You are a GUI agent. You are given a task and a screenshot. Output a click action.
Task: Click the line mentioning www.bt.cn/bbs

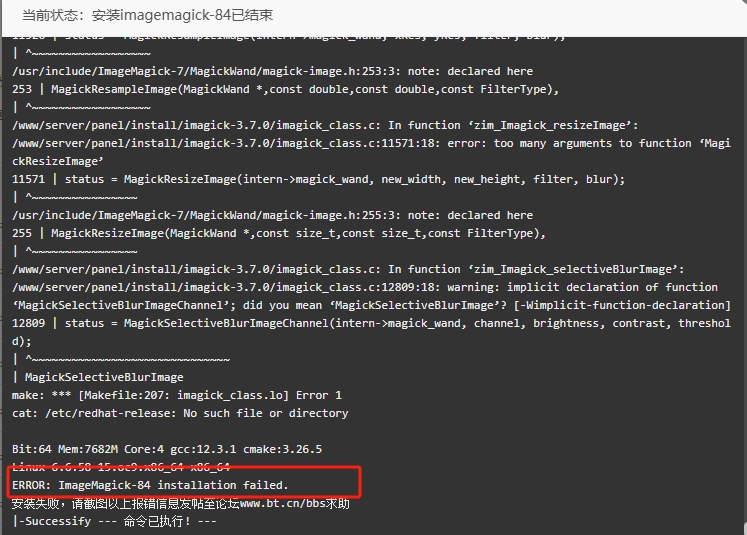point(181,503)
